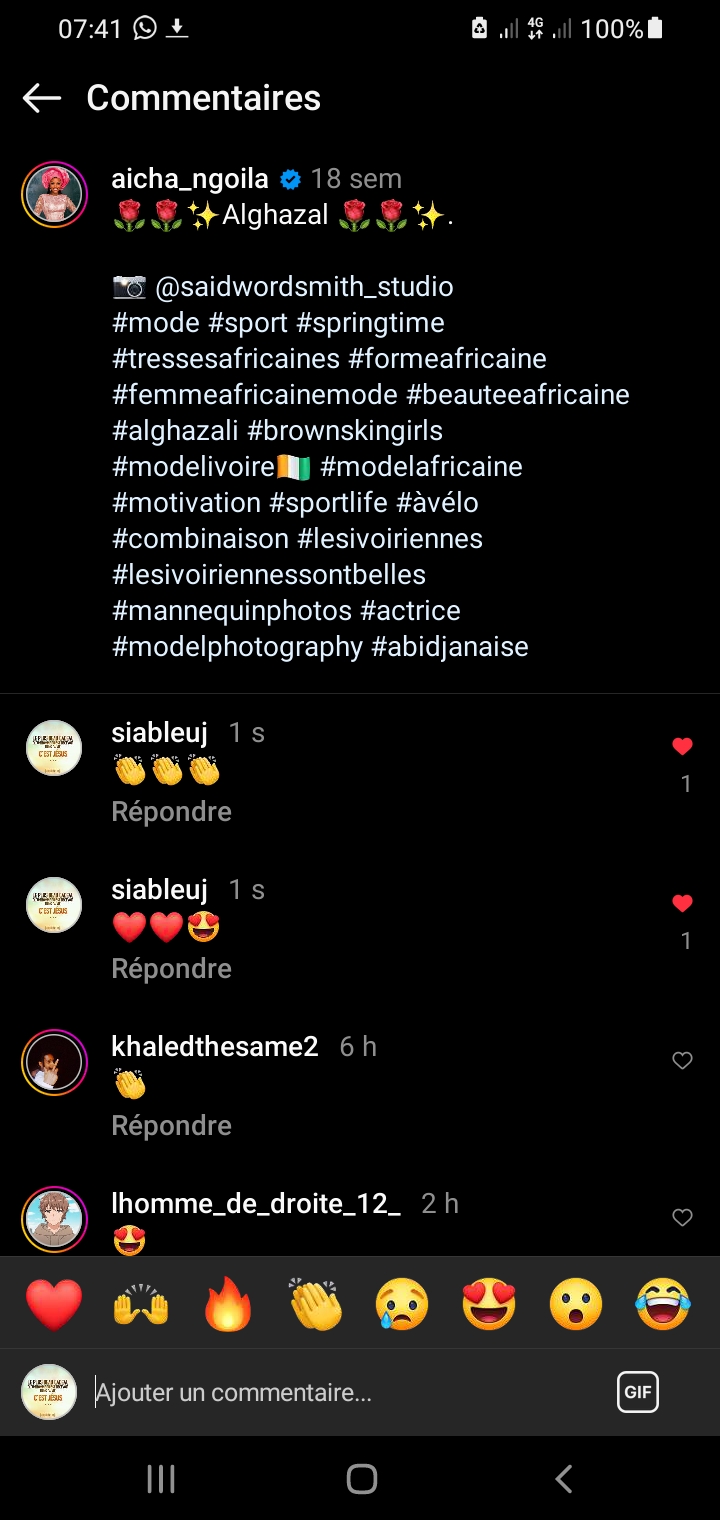Tap the red heart quick-reaction emoji

click(54, 1305)
